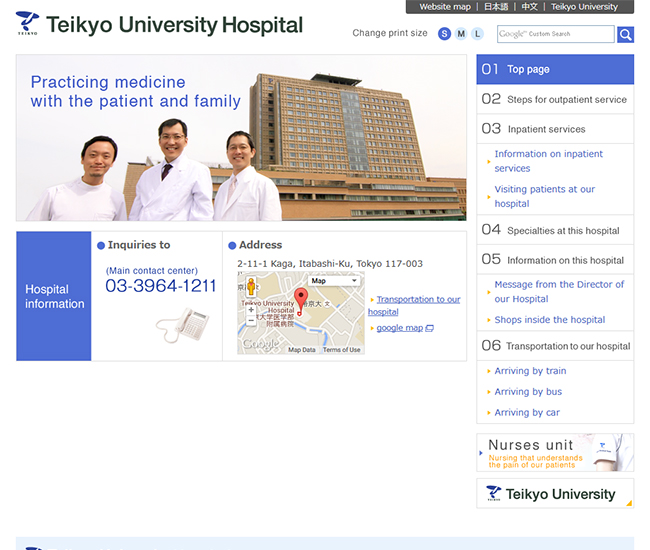
Task: Open Arriving by train link
Action: tap(530, 371)
